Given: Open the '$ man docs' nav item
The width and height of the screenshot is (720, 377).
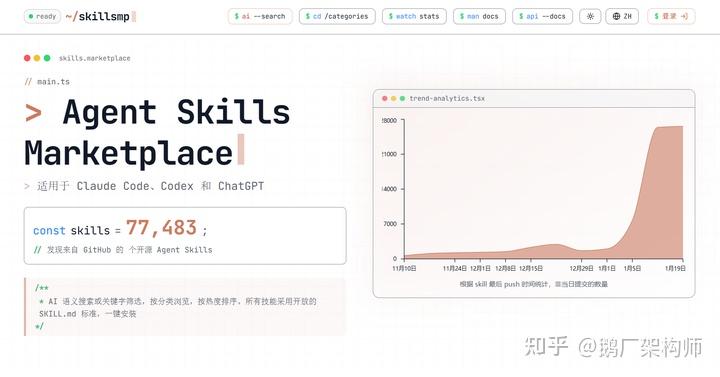Looking at the screenshot, I should tap(479, 16).
